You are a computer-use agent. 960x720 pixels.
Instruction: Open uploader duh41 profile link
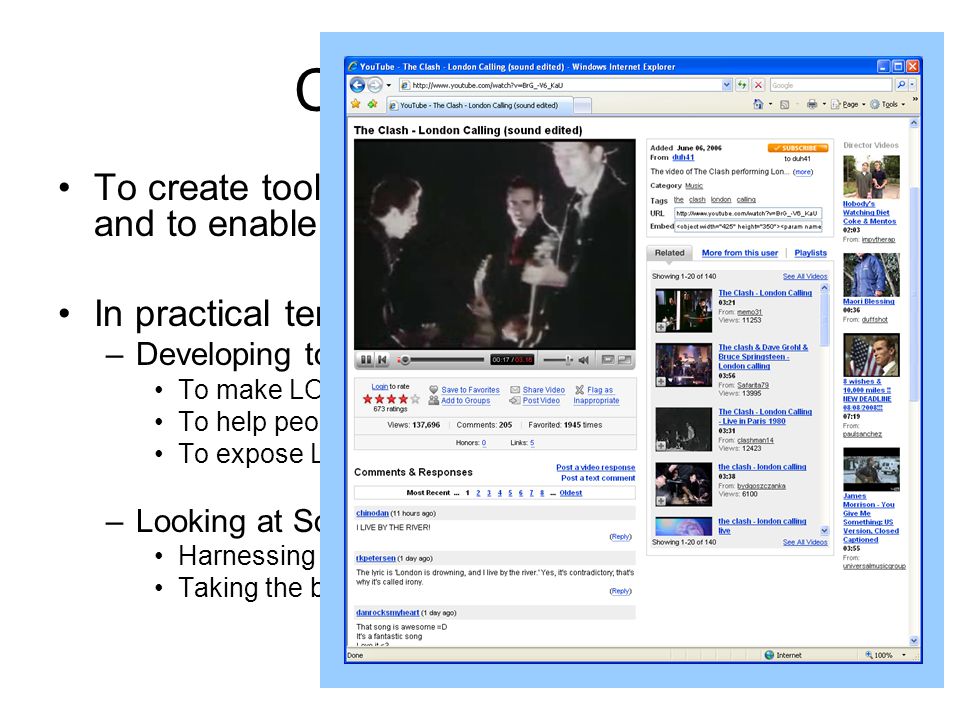pyautogui.click(x=683, y=158)
